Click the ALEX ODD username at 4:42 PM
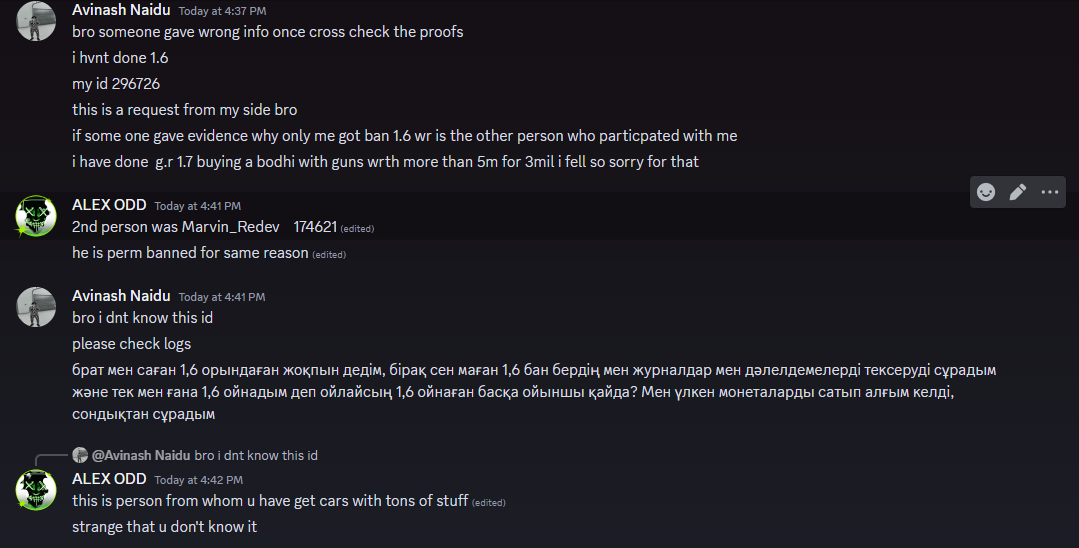Image resolution: width=1079 pixels, height=548 pixels. pos(109,479)
